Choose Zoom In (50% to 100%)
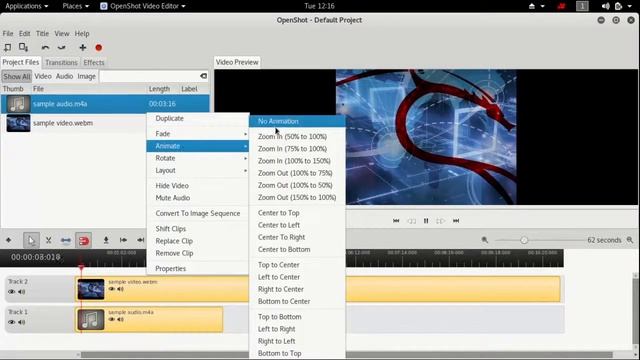 (297, 136)
